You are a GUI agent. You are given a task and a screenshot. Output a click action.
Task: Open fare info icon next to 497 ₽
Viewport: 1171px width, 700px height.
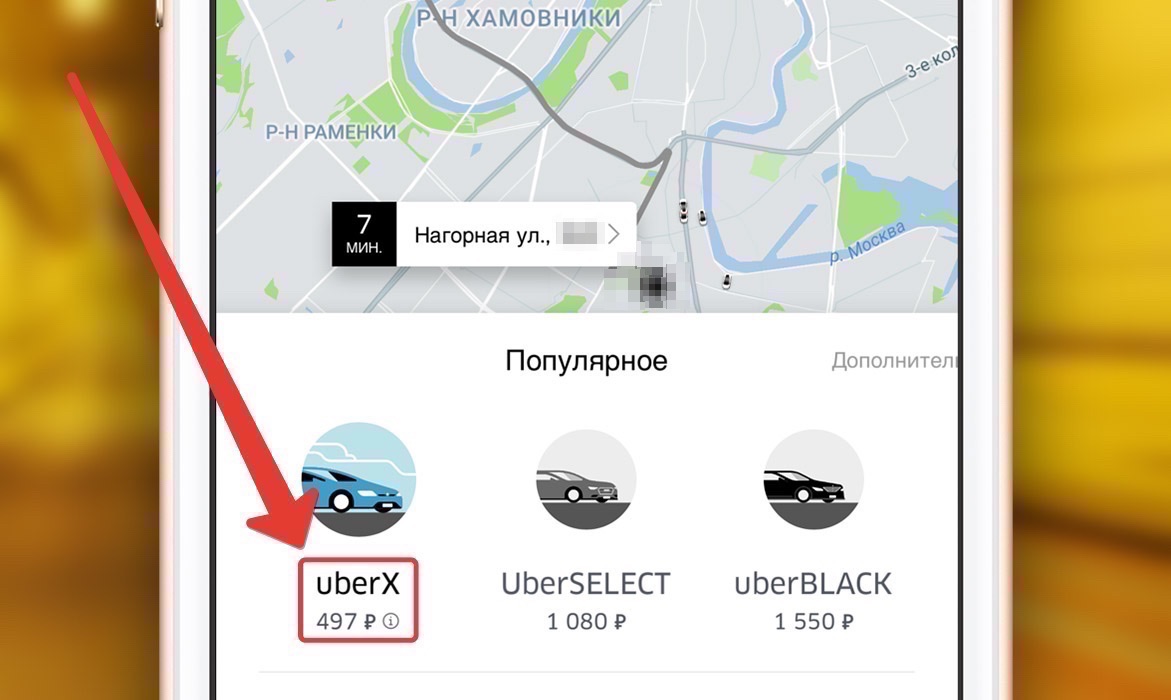(391, 621)
